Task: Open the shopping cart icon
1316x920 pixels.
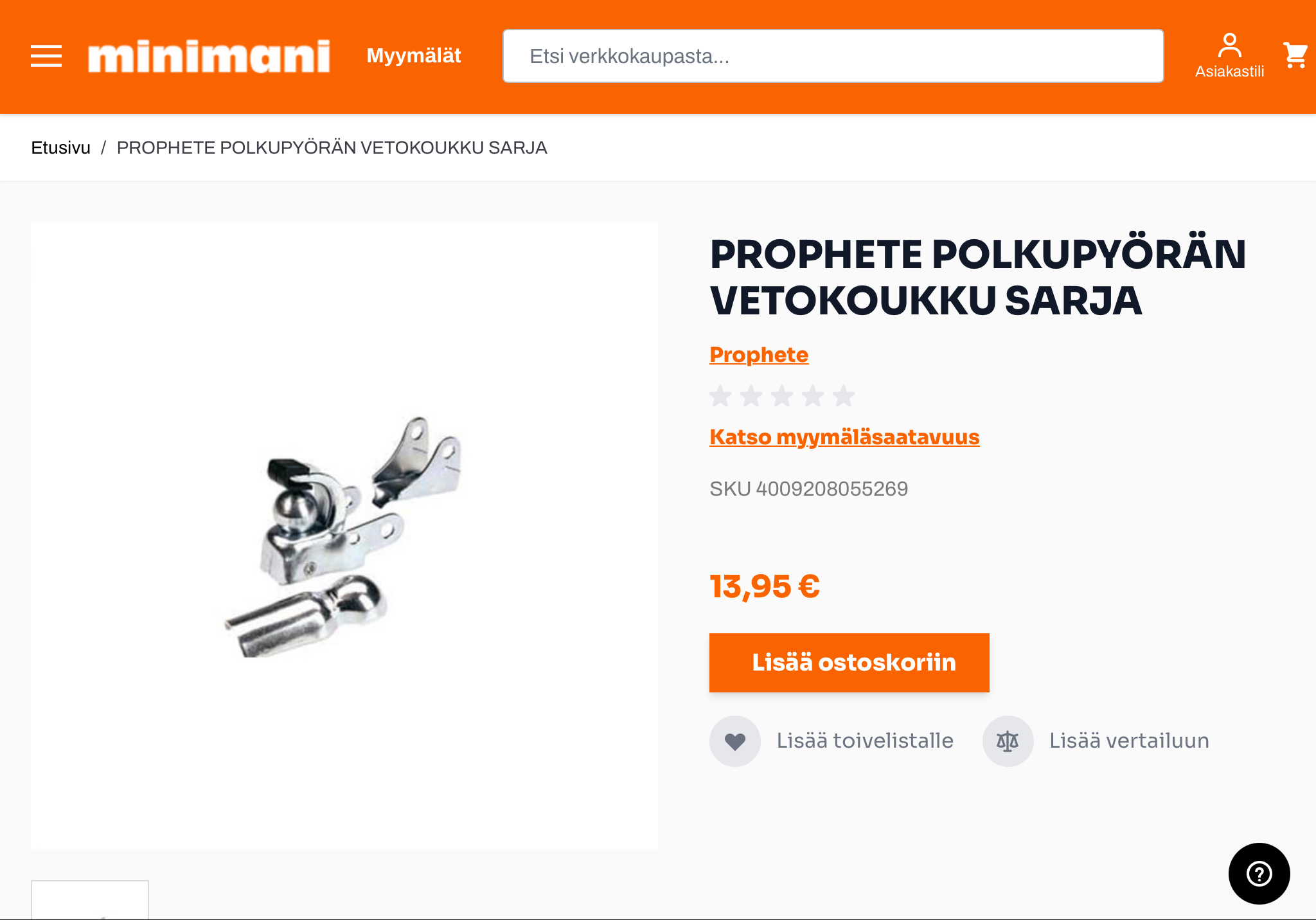Action: (1295, 55)
